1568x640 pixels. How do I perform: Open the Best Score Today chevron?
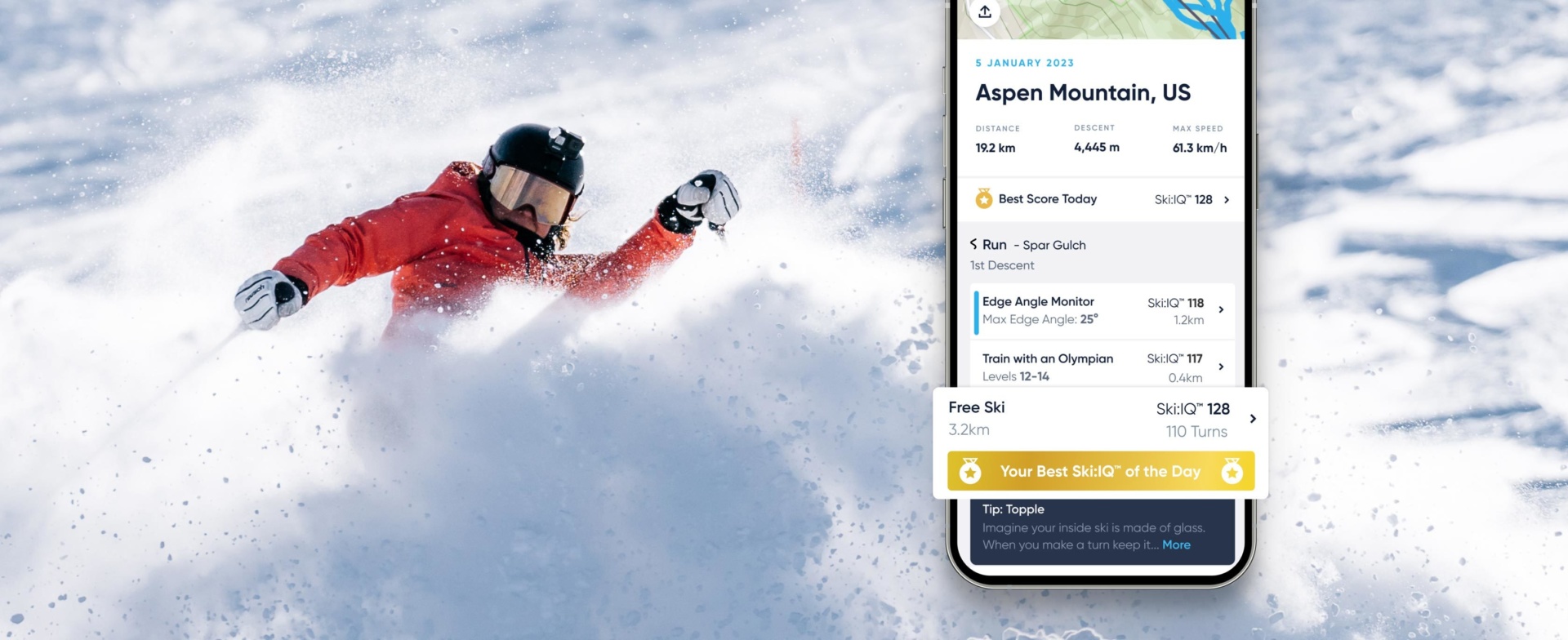pos(1227,199)
